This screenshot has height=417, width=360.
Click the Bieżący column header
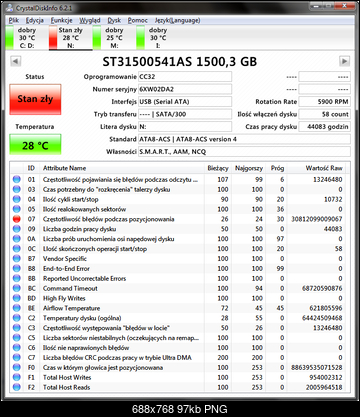point(218,168)
